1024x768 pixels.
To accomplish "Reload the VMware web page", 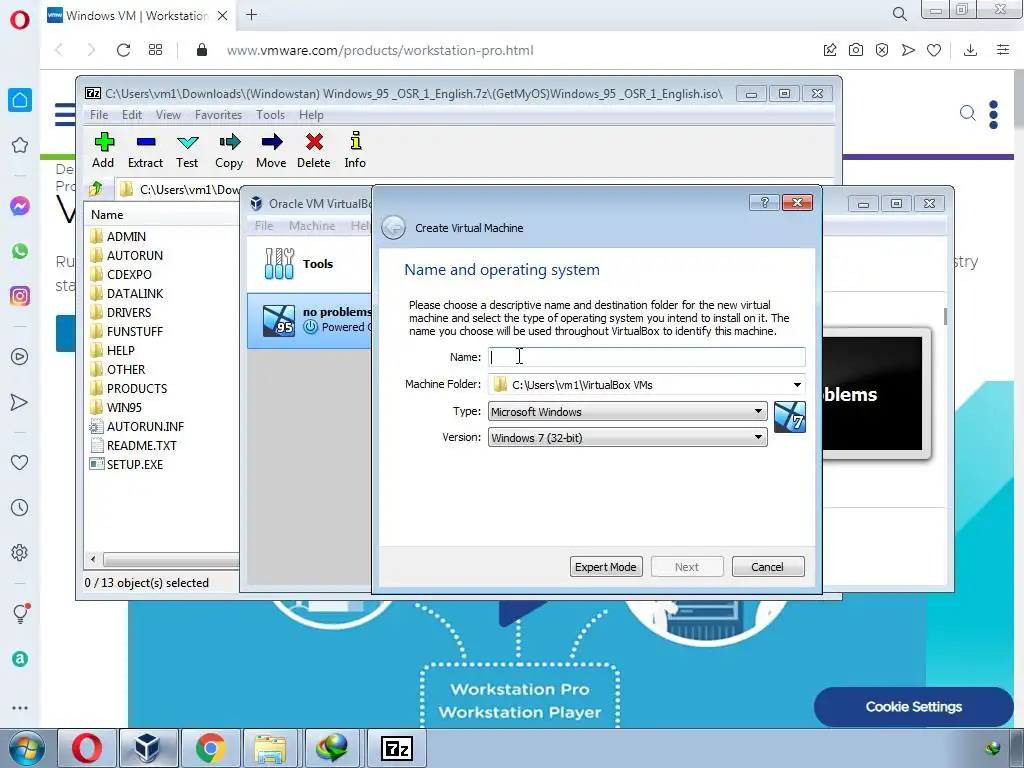I will coord(123,50).
